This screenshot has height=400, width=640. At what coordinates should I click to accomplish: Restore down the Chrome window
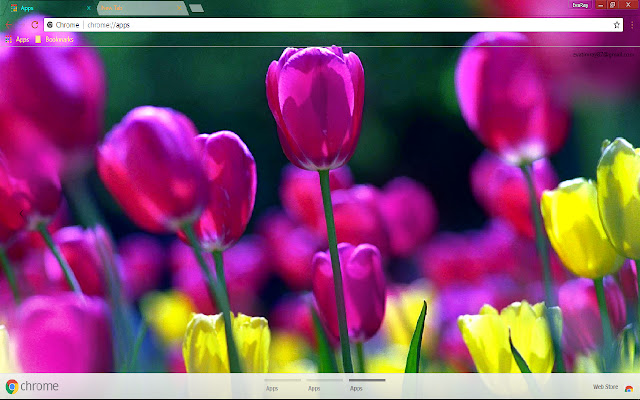[x=612, y=5]
